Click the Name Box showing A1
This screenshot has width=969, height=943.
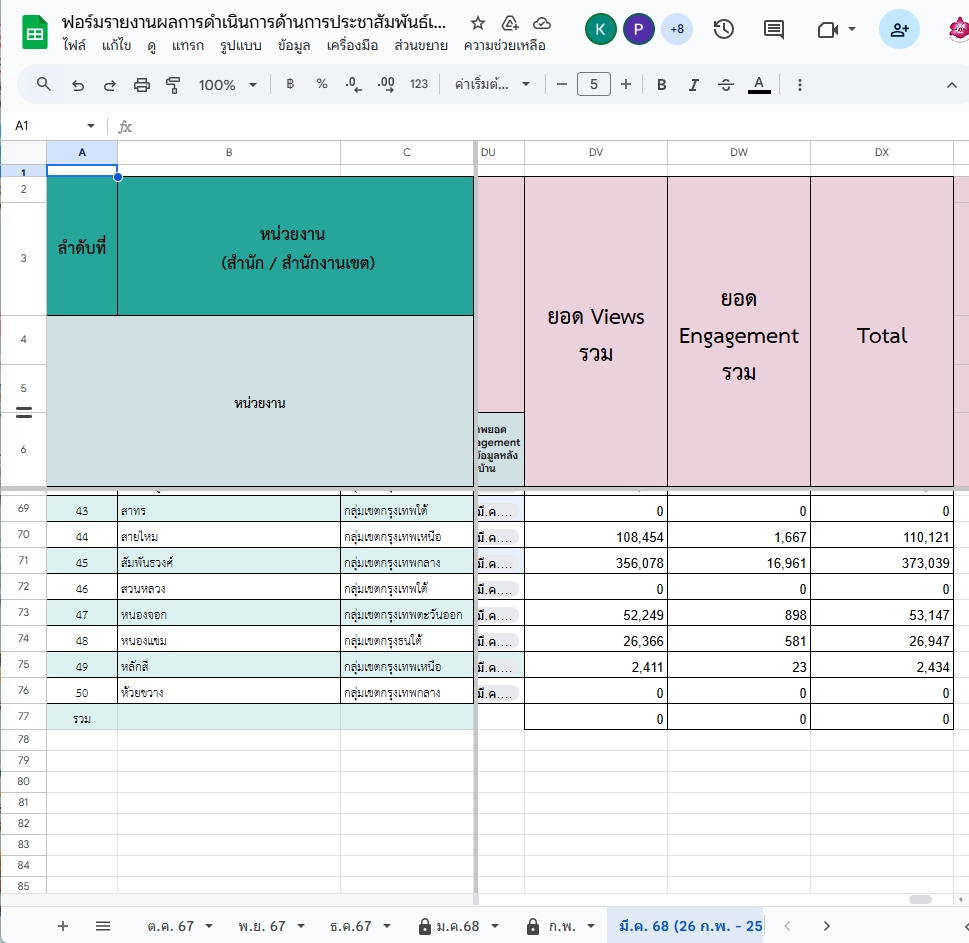pyautogui.click(x=50, y=126)
